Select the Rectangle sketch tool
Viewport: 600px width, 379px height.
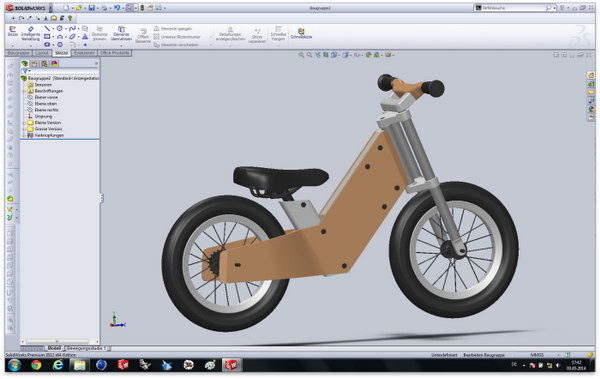point(47,37)
